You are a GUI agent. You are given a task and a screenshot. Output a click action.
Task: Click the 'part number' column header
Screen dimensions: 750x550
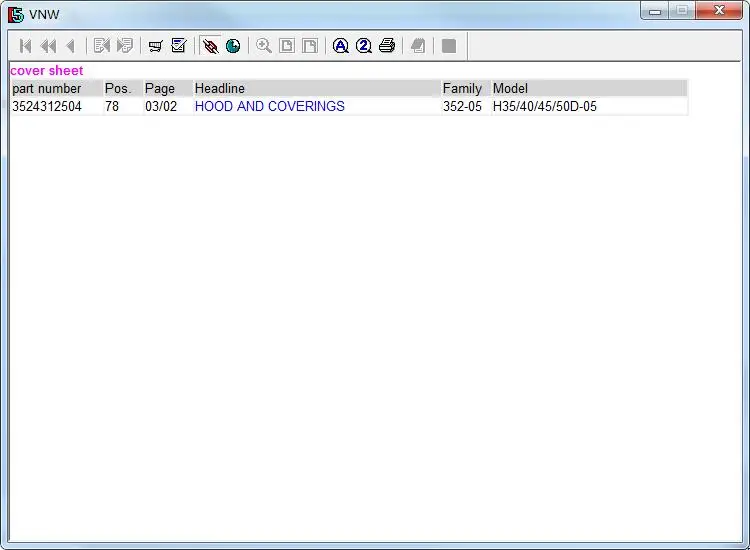[57, 88]
